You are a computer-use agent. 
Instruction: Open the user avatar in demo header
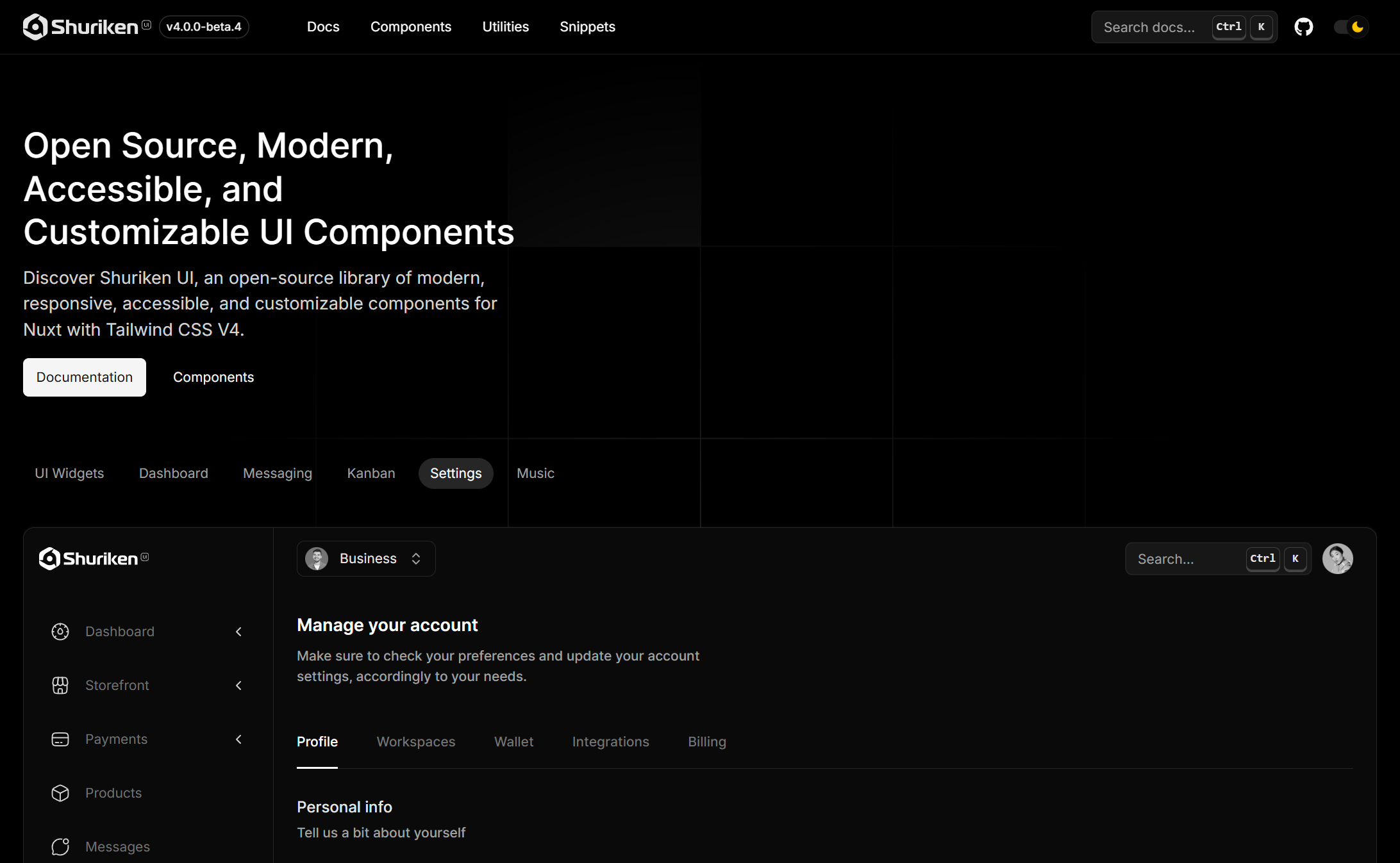(1338, 559)
